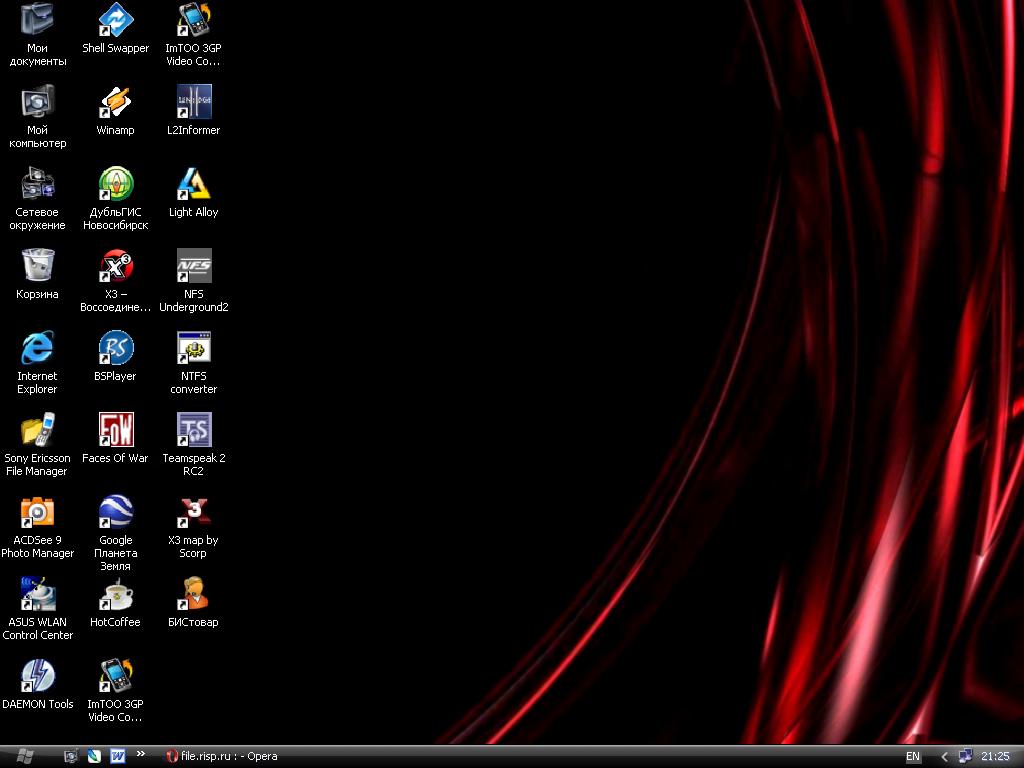
Task: Click Show Desktop quick launch icon
Action: [x=71, y=756]
